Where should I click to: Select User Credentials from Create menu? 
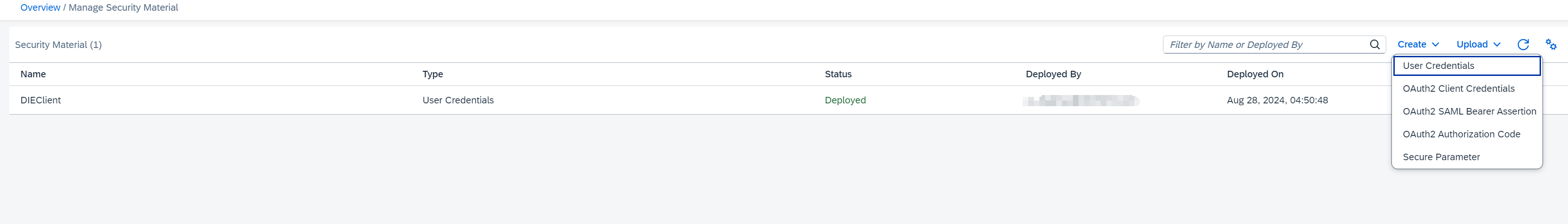coord(1439,66)
